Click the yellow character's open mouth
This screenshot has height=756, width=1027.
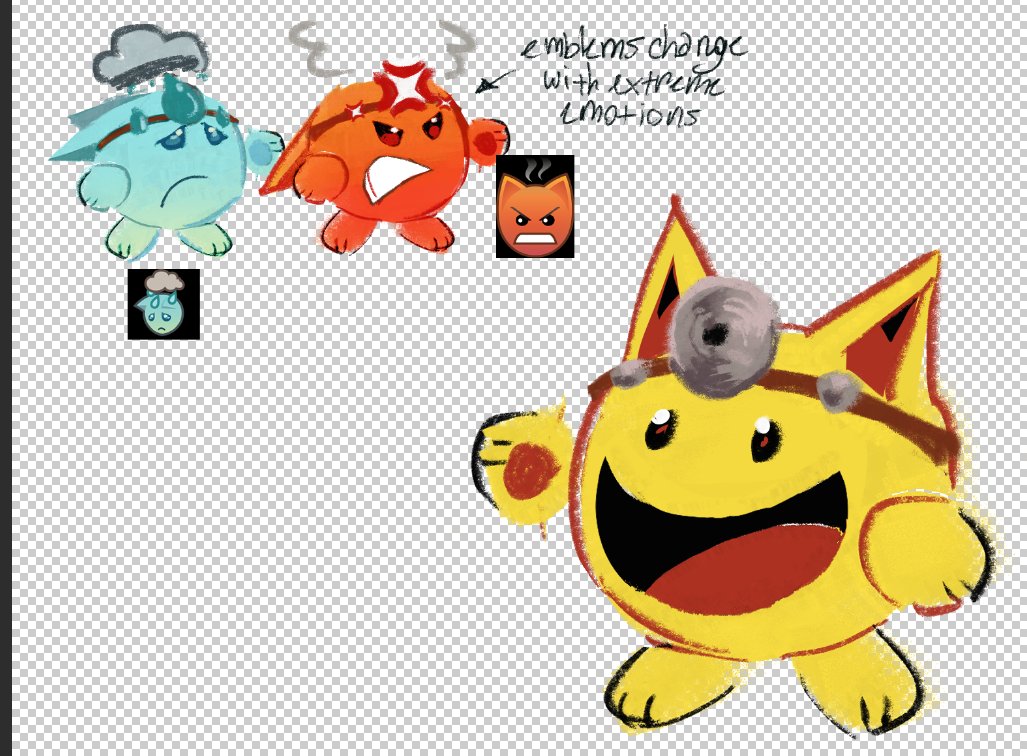tap(720, 537)
